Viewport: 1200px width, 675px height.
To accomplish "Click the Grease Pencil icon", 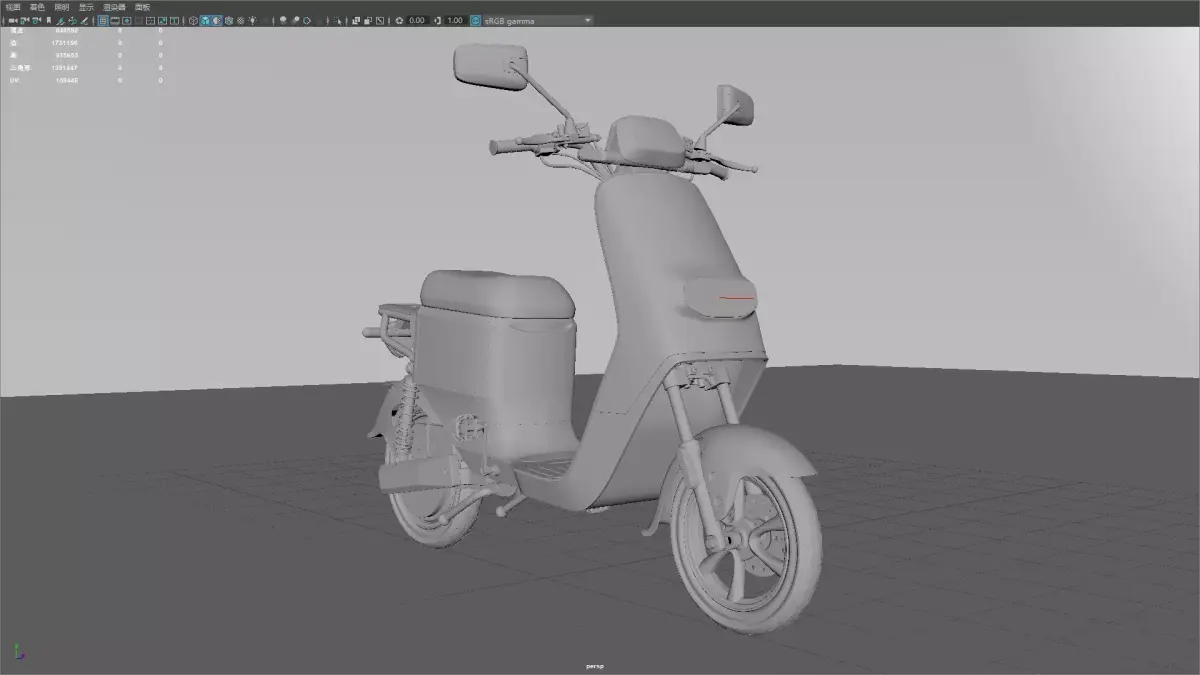I will [84, 20].
